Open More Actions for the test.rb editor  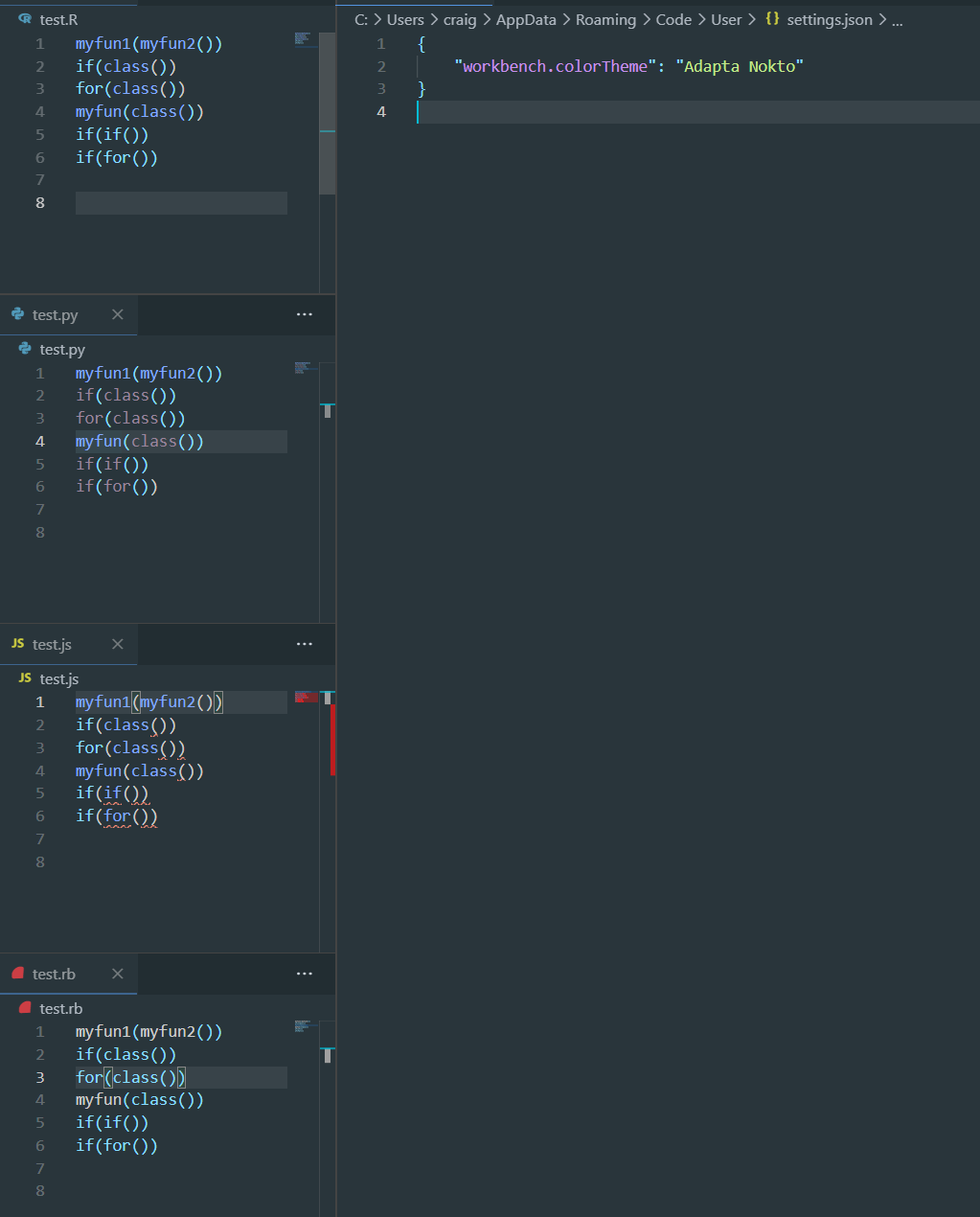(305, 974)
